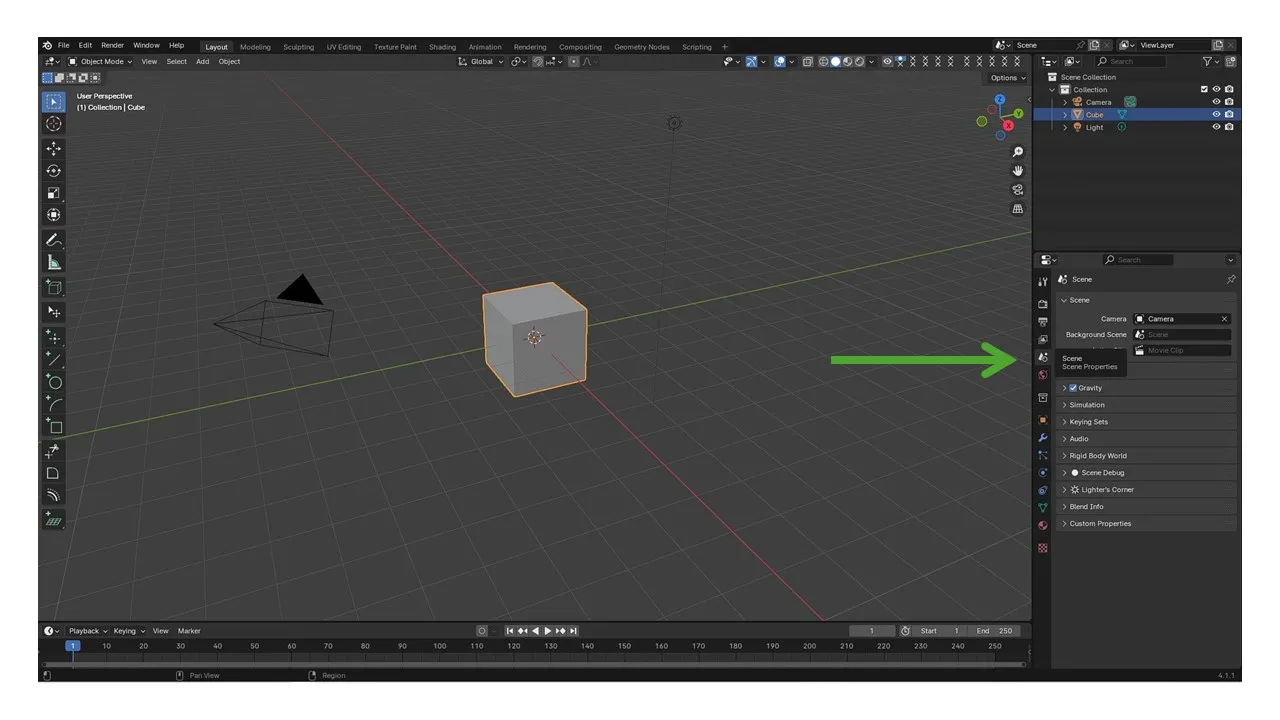Screen dimensions: 1280x720
Task: Select the Move tool in the toolbar
Action: click(x=53, y=147)
